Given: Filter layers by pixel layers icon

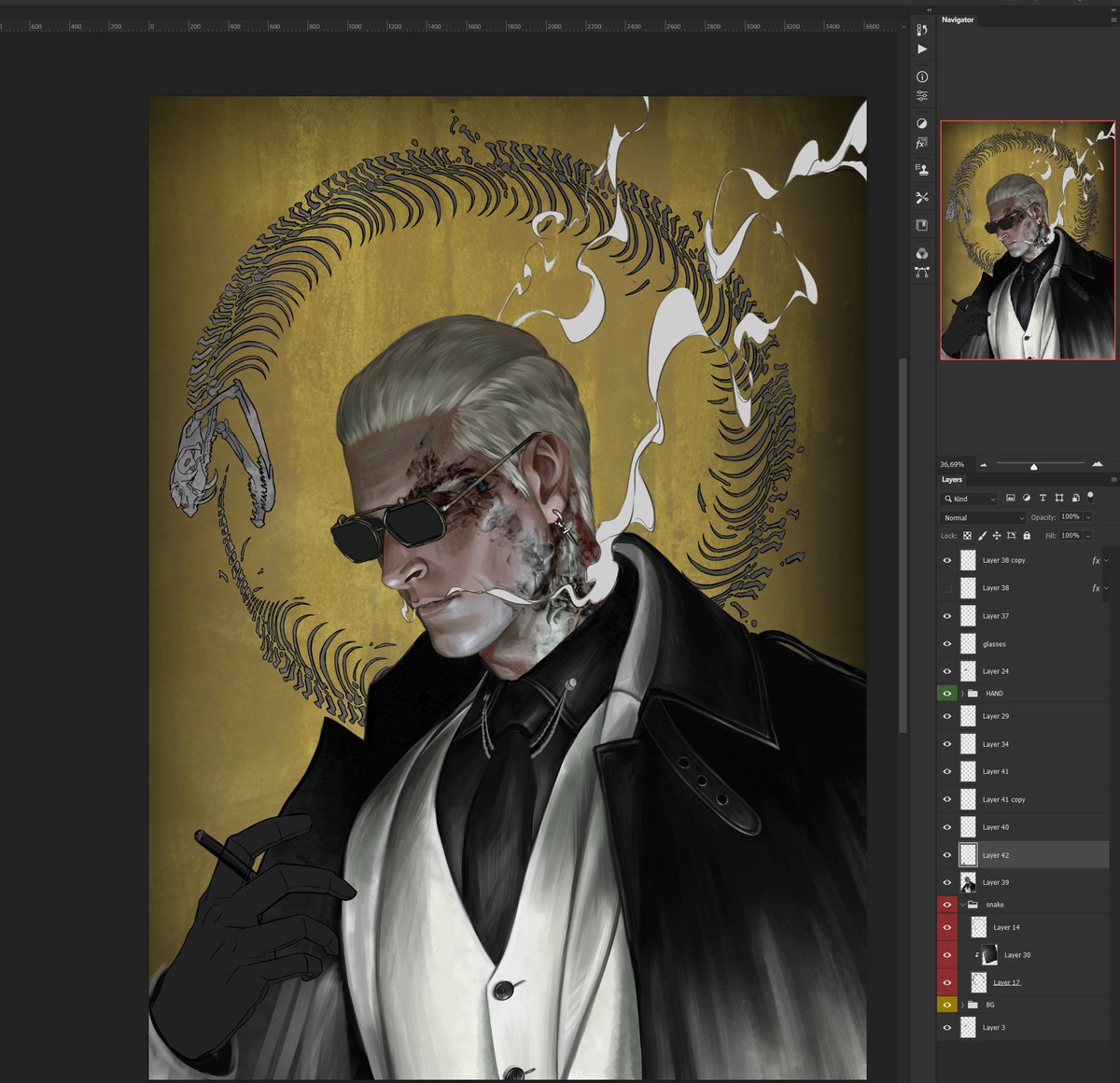Looking at the screenshot, I should pyautogui.click(x=1010, y=499).
